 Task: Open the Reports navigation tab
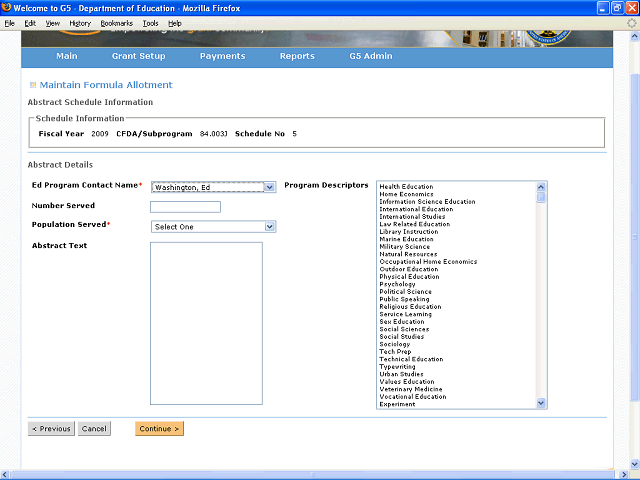[x=297, y=56]
